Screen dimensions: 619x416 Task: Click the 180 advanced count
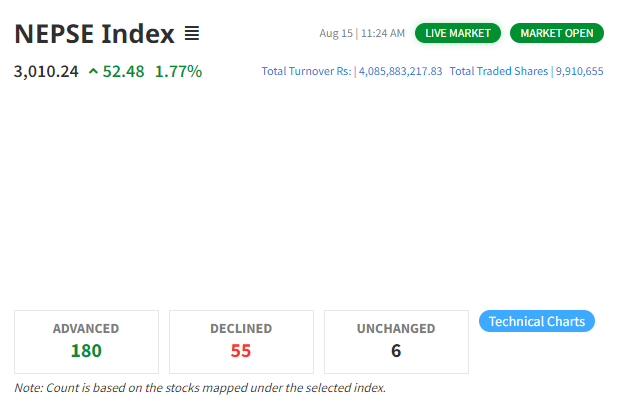pos(86,351)
